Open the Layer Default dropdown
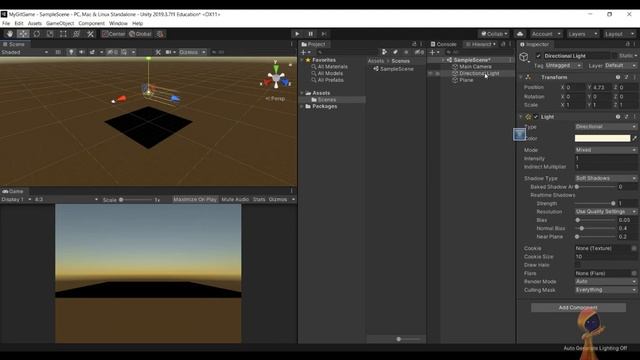Image resolution: width=640 pixels, height=360 pixels. coord(620,65)
